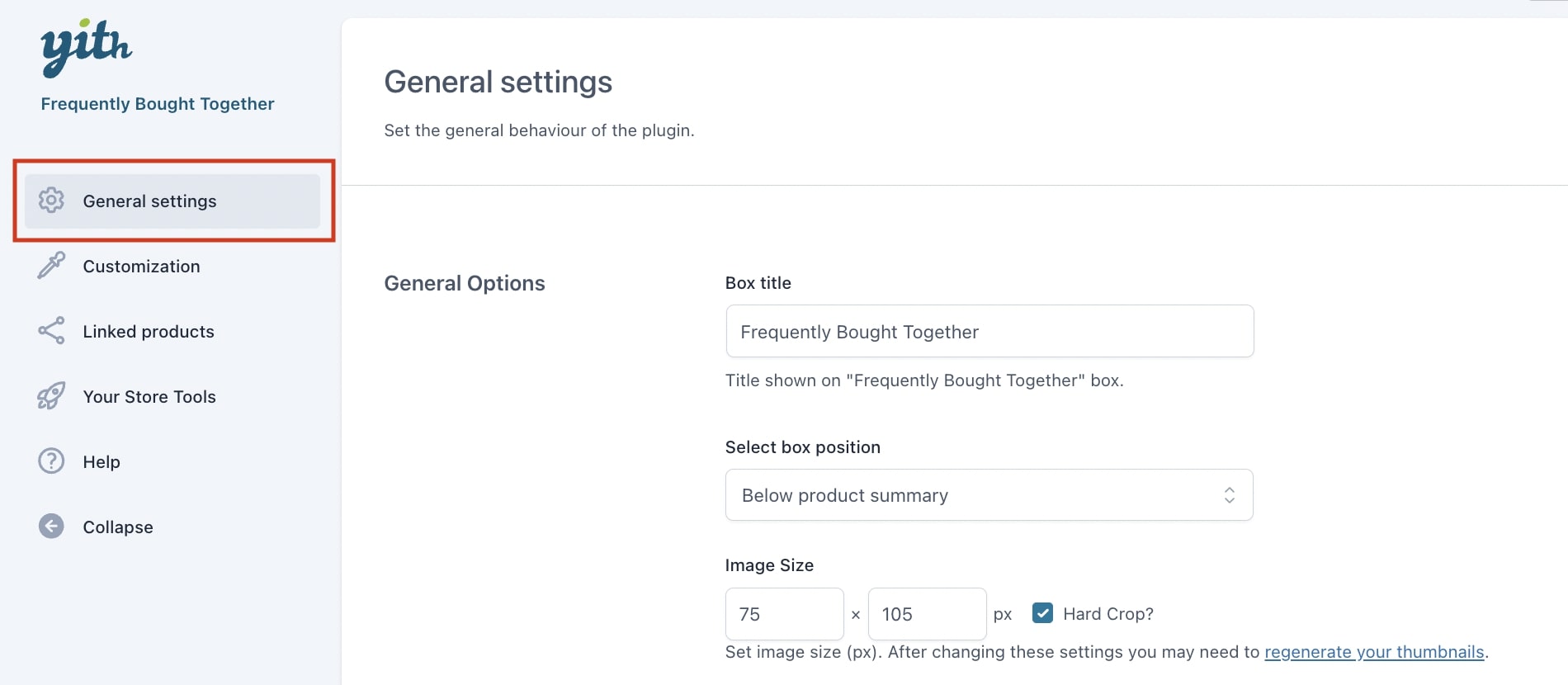Click the dropdown arrows on Below product summary
This screenshot has height=685, width=1568.
(1229, 495)
